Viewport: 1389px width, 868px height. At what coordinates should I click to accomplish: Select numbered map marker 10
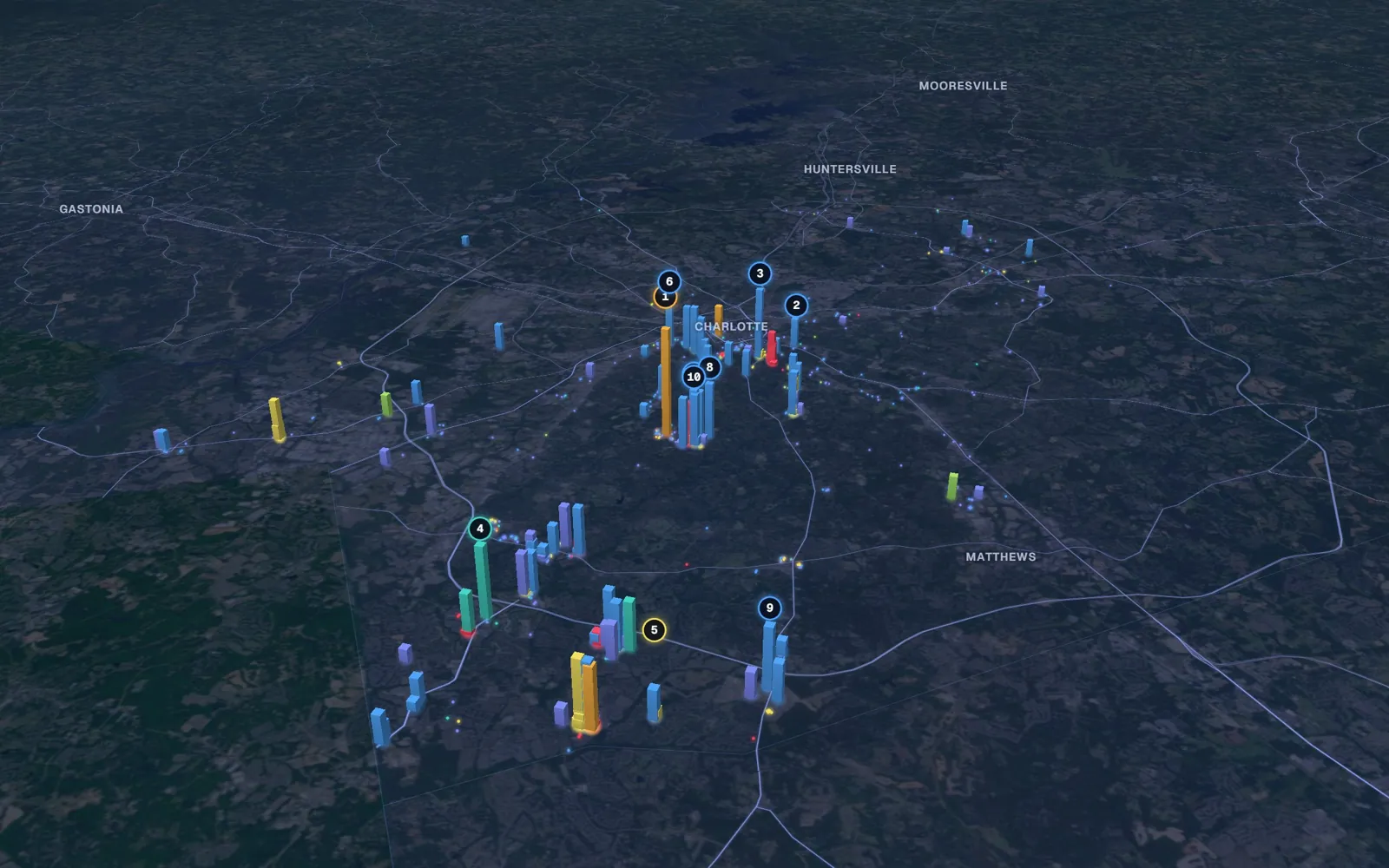point(693,377)
